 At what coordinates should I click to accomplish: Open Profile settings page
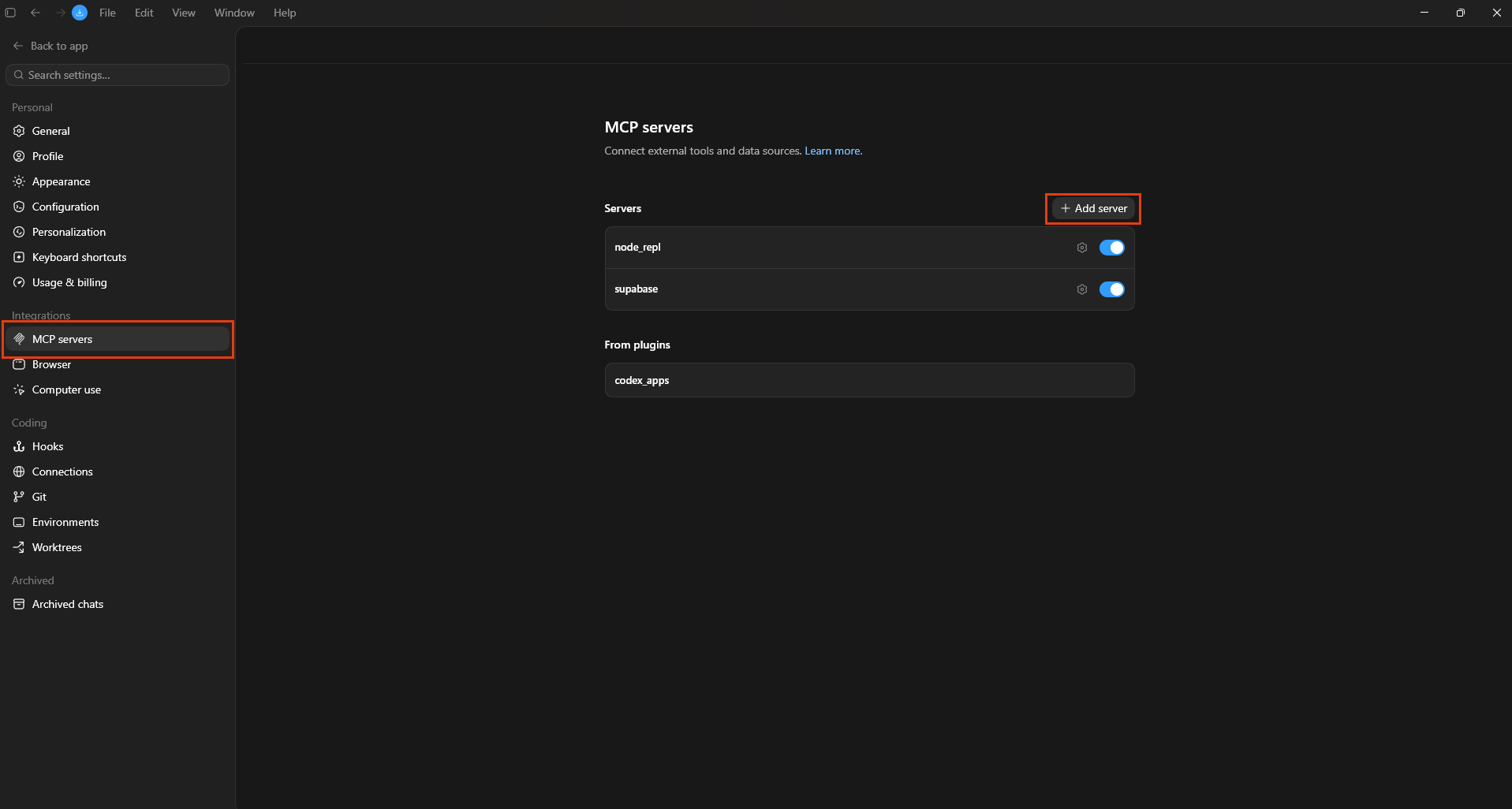click(x=118, y=156)
